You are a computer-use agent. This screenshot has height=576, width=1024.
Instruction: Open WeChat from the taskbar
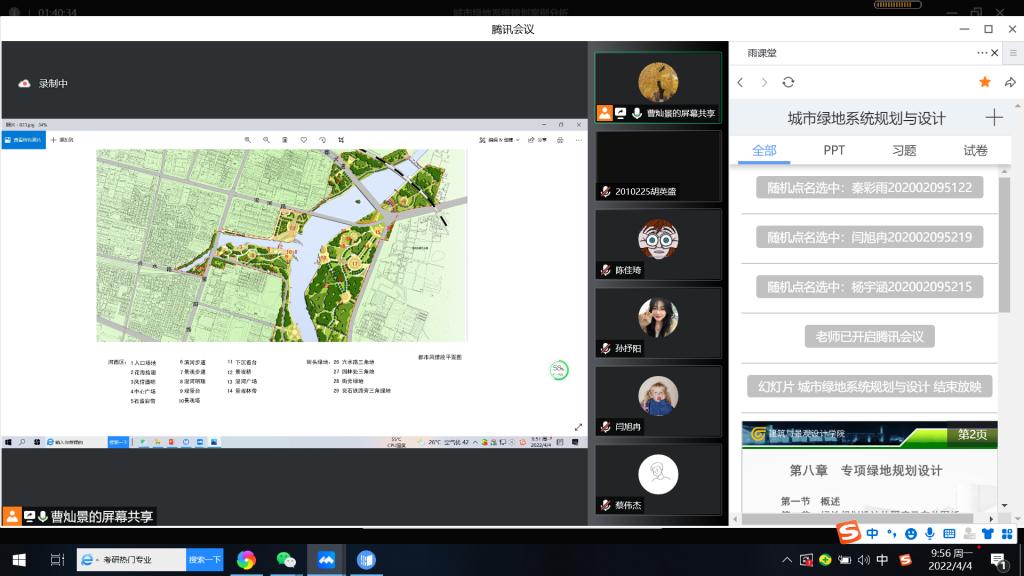pyautogui.click(x=286, y=560)
